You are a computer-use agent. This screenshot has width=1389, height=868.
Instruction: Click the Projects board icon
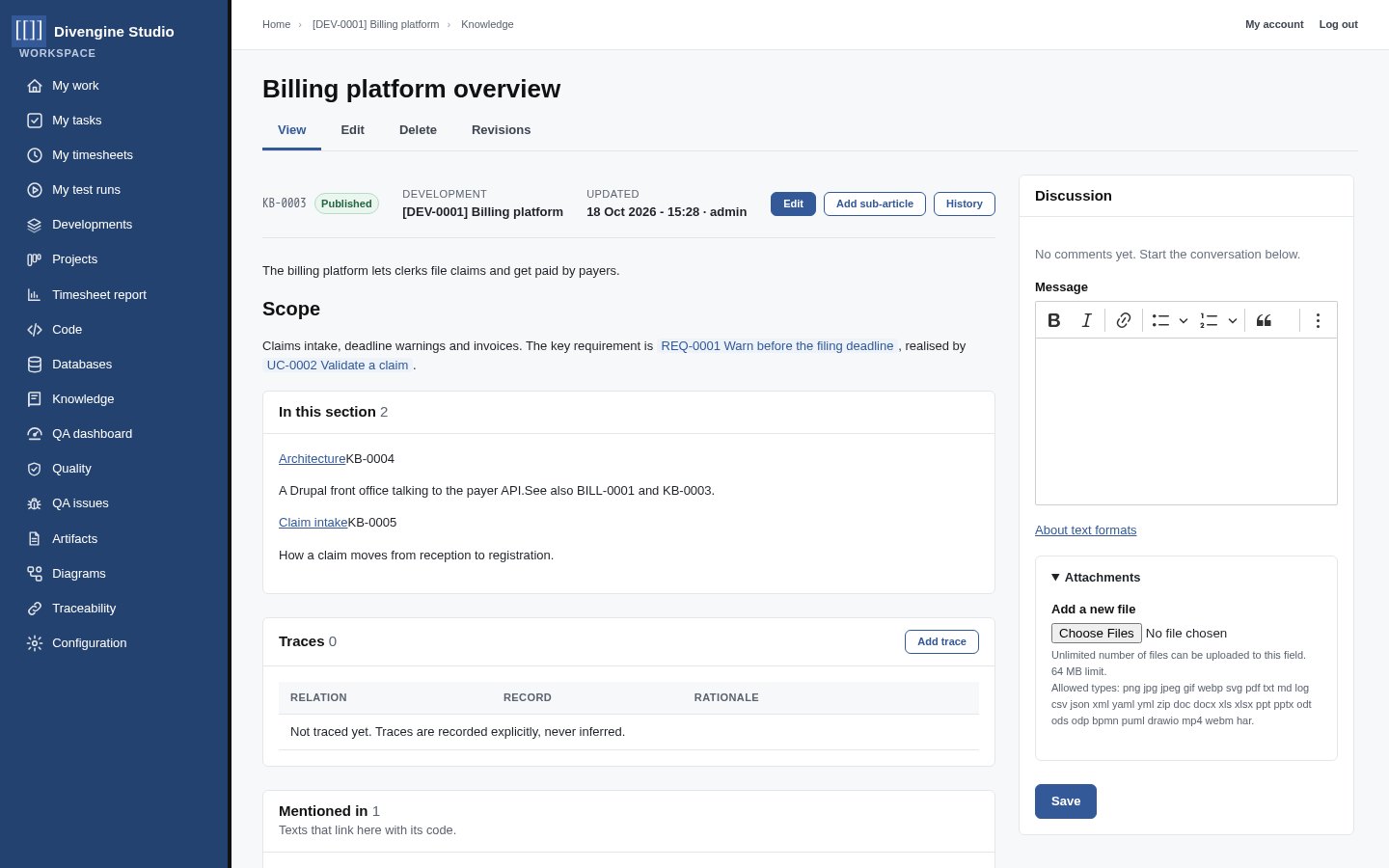(35, 259)
